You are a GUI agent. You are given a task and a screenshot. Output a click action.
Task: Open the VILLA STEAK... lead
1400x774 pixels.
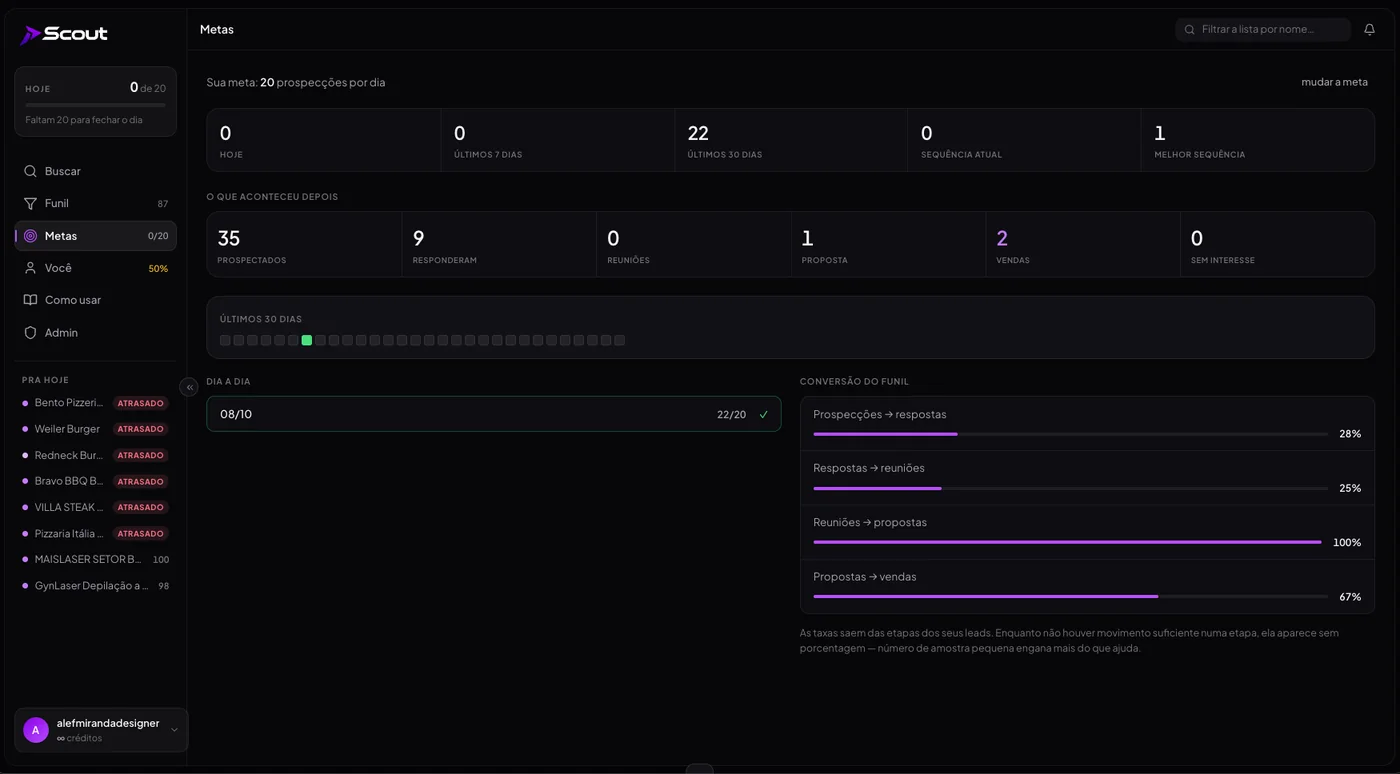95,507
